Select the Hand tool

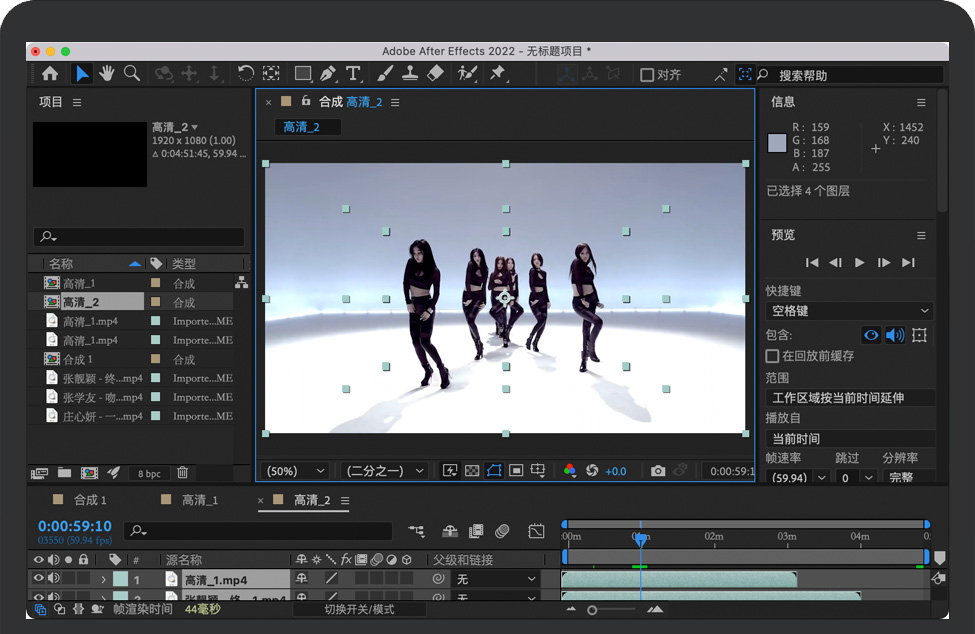(107, 73)
